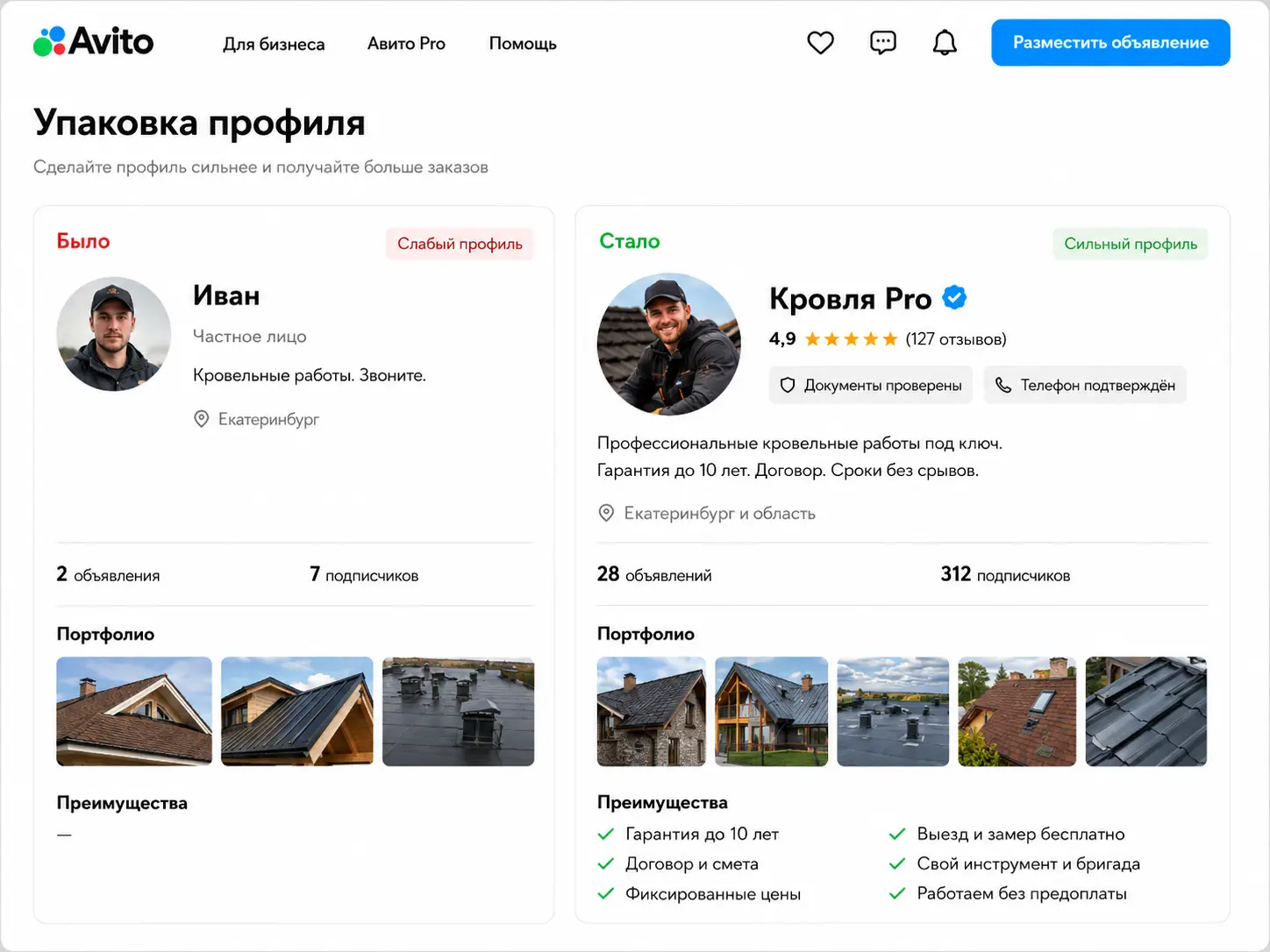Screen dimensions: 1270x952
Task: Click the shield icon in Документы проверены
Action: (x=788, y=385)
